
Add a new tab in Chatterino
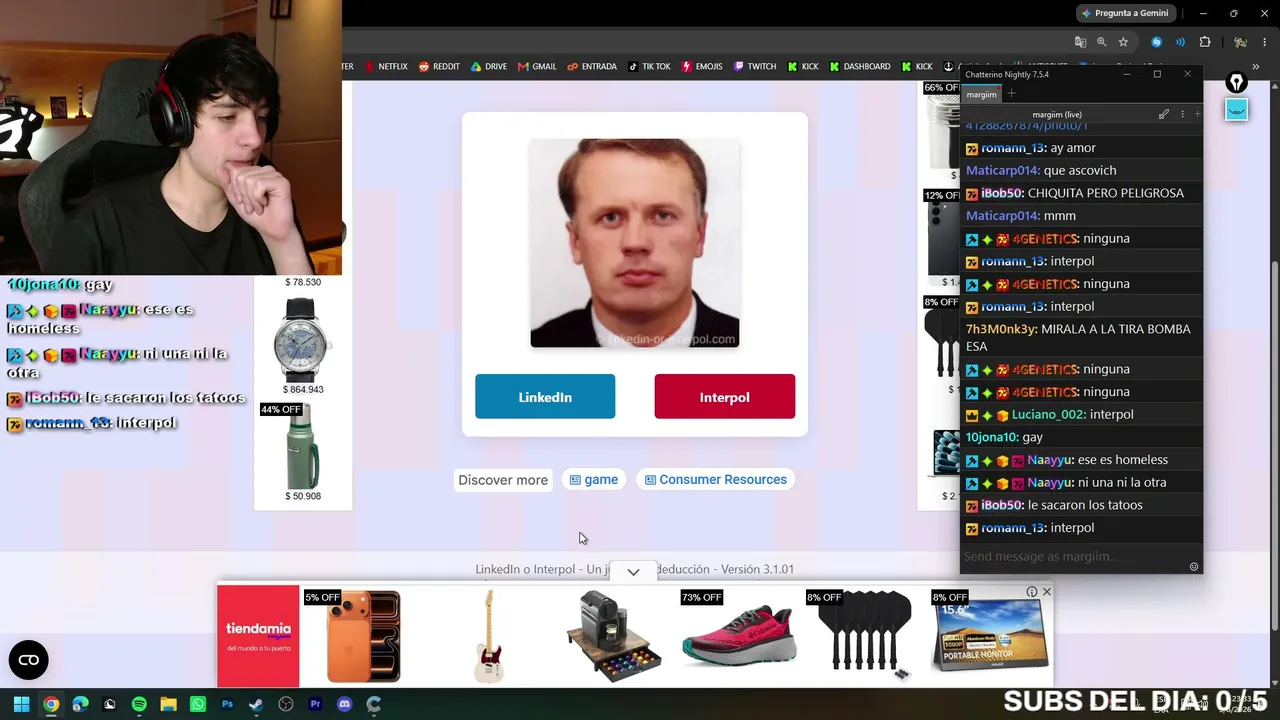click(1011, 94)
